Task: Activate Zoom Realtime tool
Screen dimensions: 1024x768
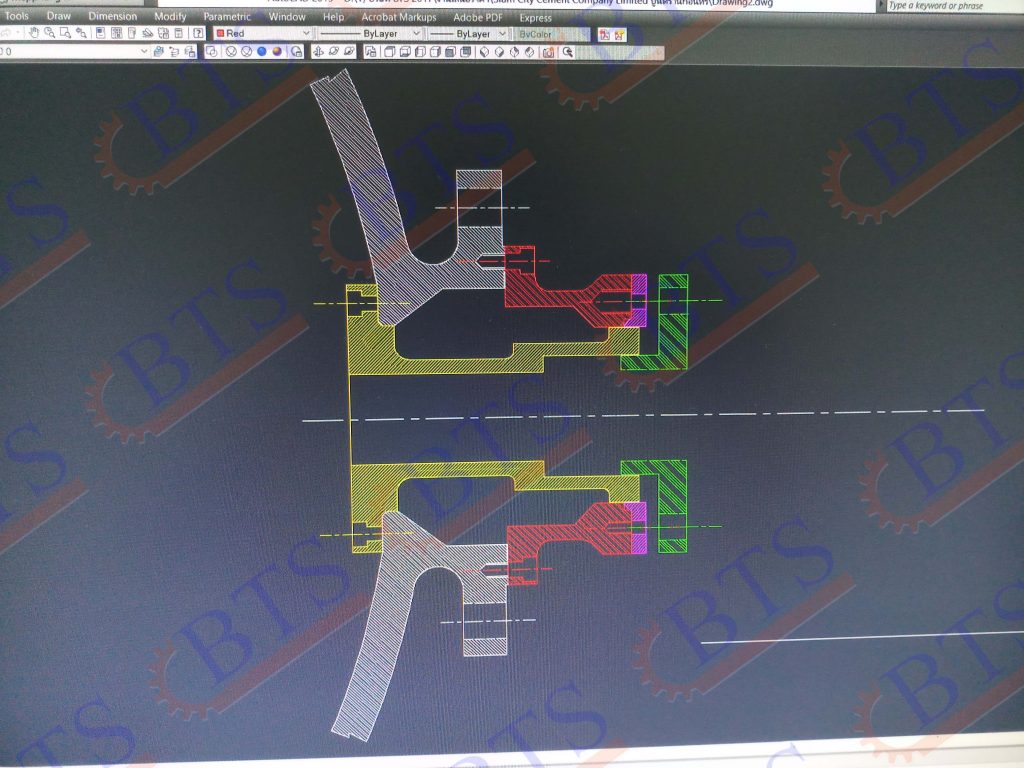Action: pos(50,33)
